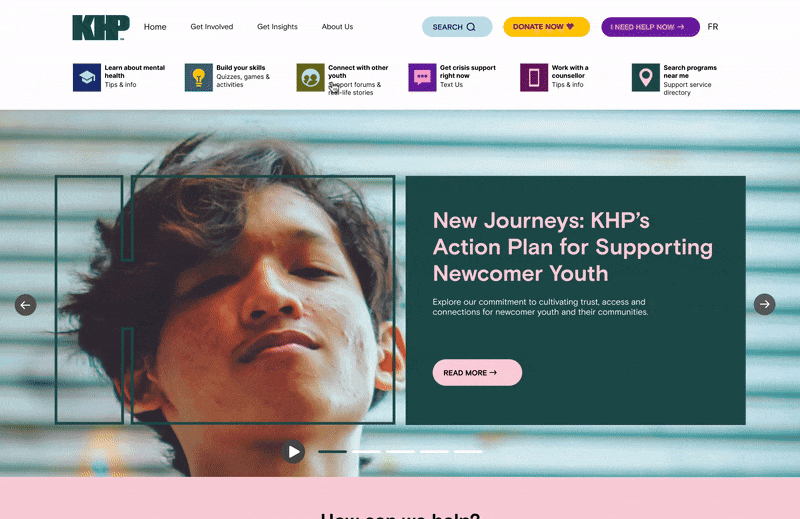Play the carousel slideshow
Viewport: 800px width, 519px height.
pyautogui.click(x=293, y=452)
